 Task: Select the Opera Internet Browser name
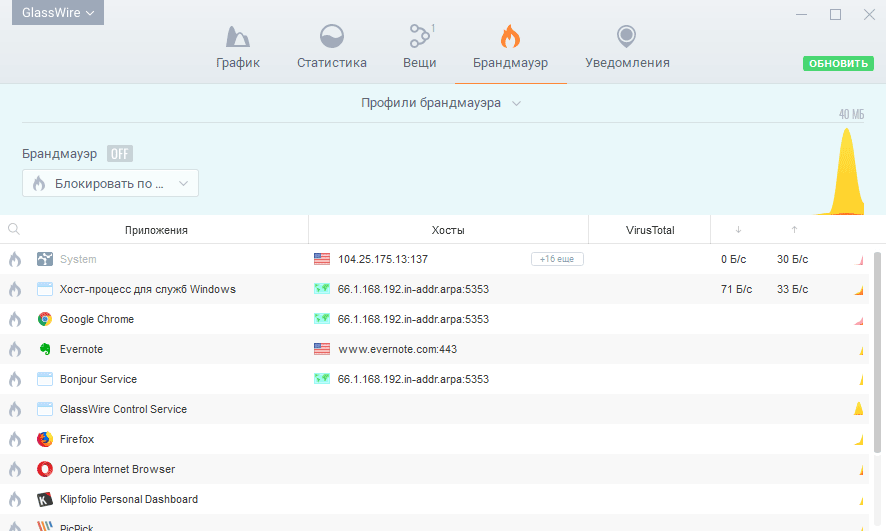[x=118, y=469]
